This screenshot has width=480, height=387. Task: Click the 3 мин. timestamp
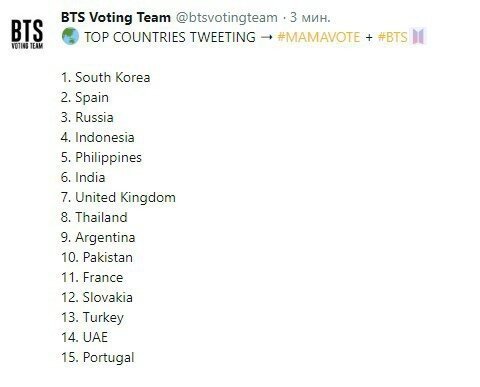pyautogui.click(x=310, y=17)
